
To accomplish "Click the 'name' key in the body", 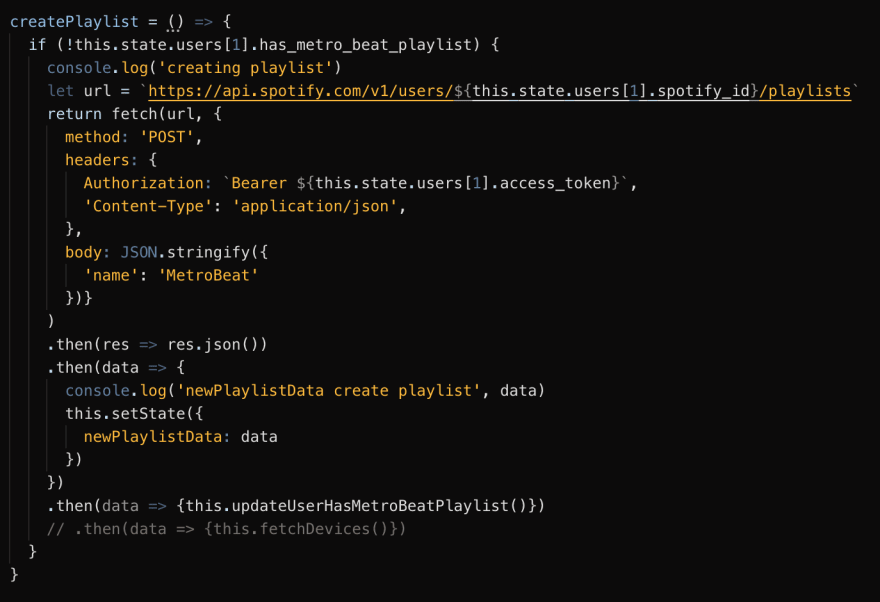I will click(111, 275).
